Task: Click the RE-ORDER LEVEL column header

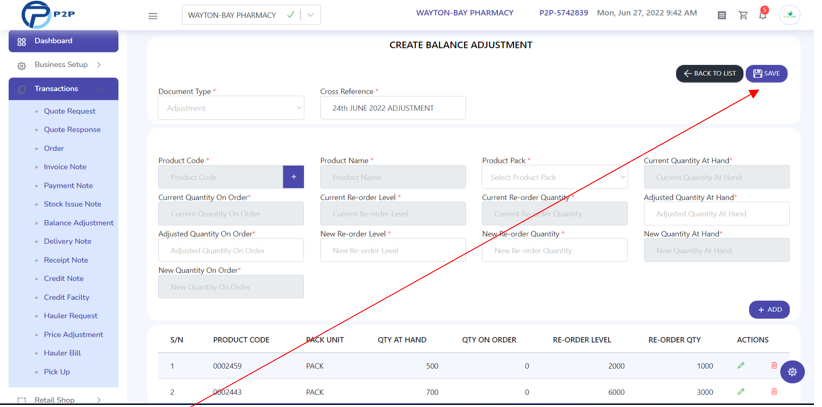Action: 582,340
